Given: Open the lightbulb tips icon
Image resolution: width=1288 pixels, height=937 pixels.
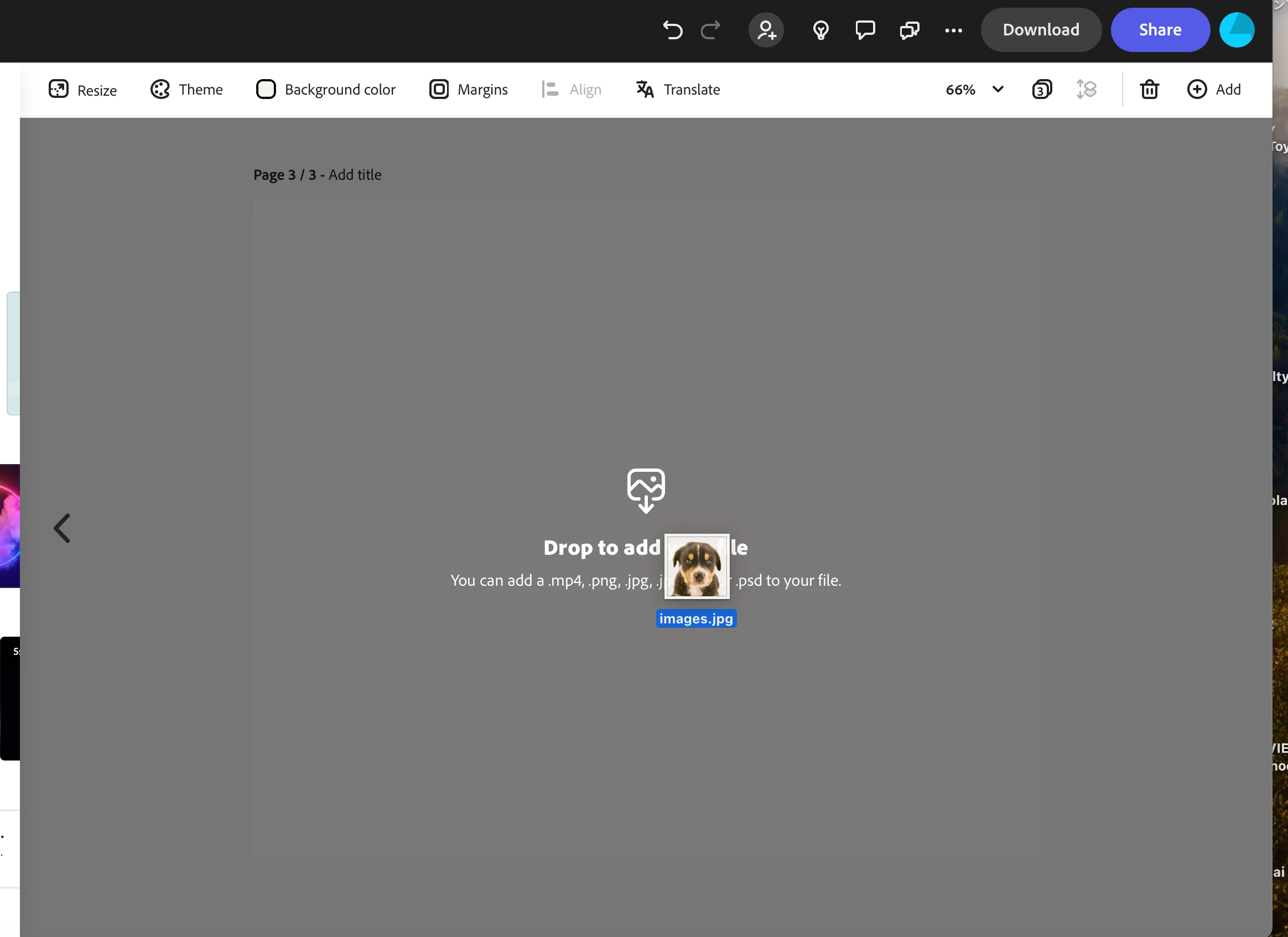Looking at the screenshot, I should (820, 29).
